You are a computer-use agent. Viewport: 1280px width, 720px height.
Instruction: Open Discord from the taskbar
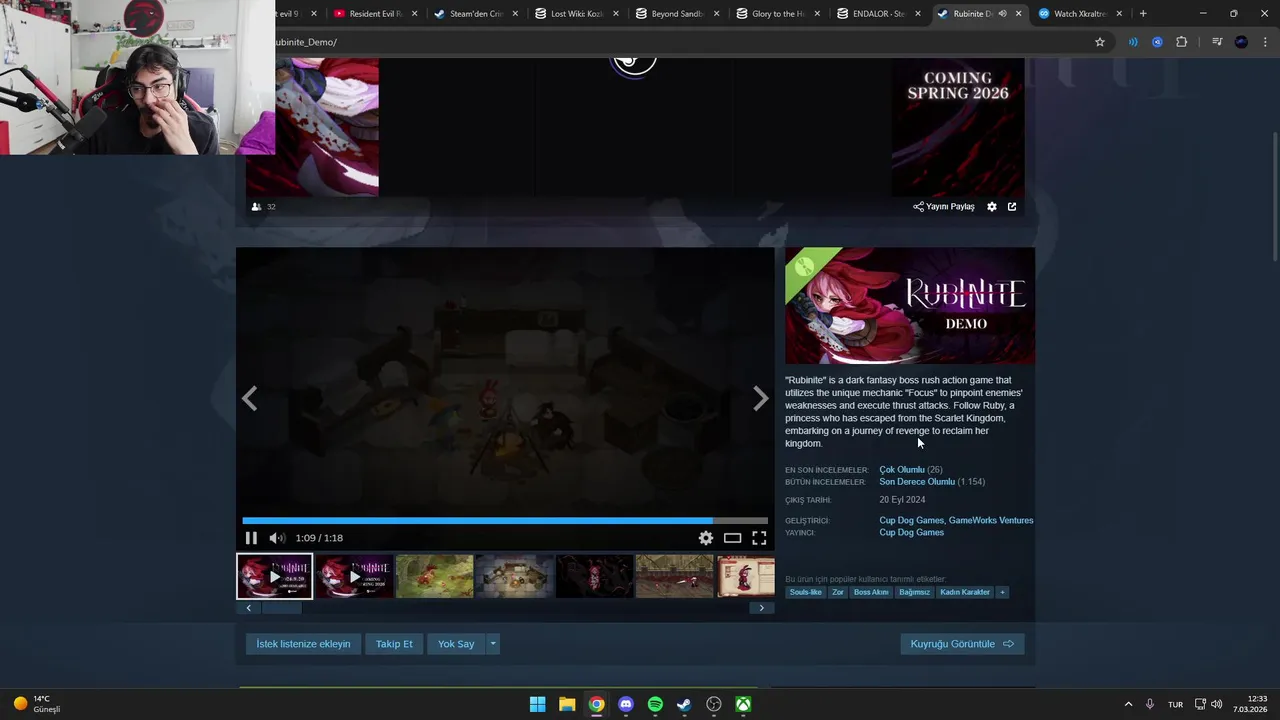pos(626,704)
